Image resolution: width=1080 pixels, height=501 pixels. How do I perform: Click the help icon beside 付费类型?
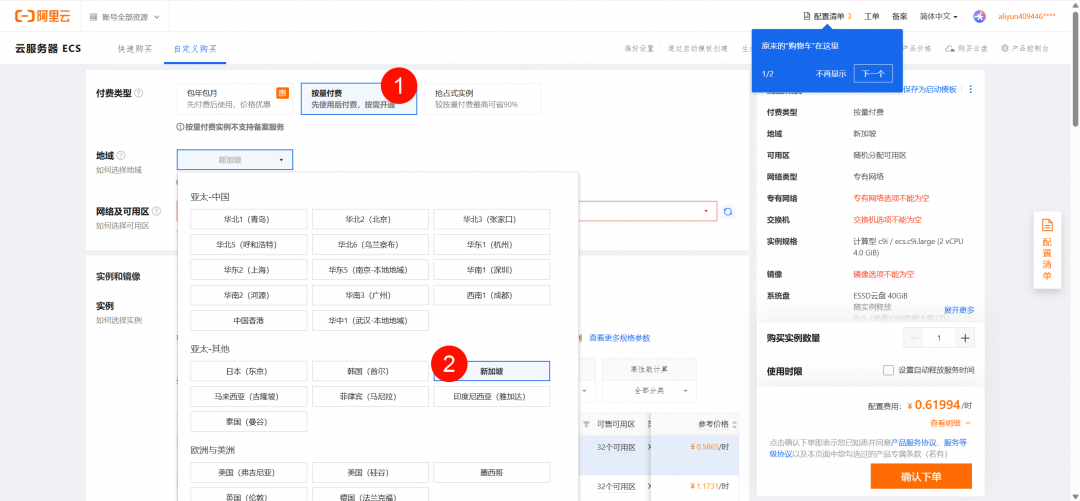coord(139,93)
